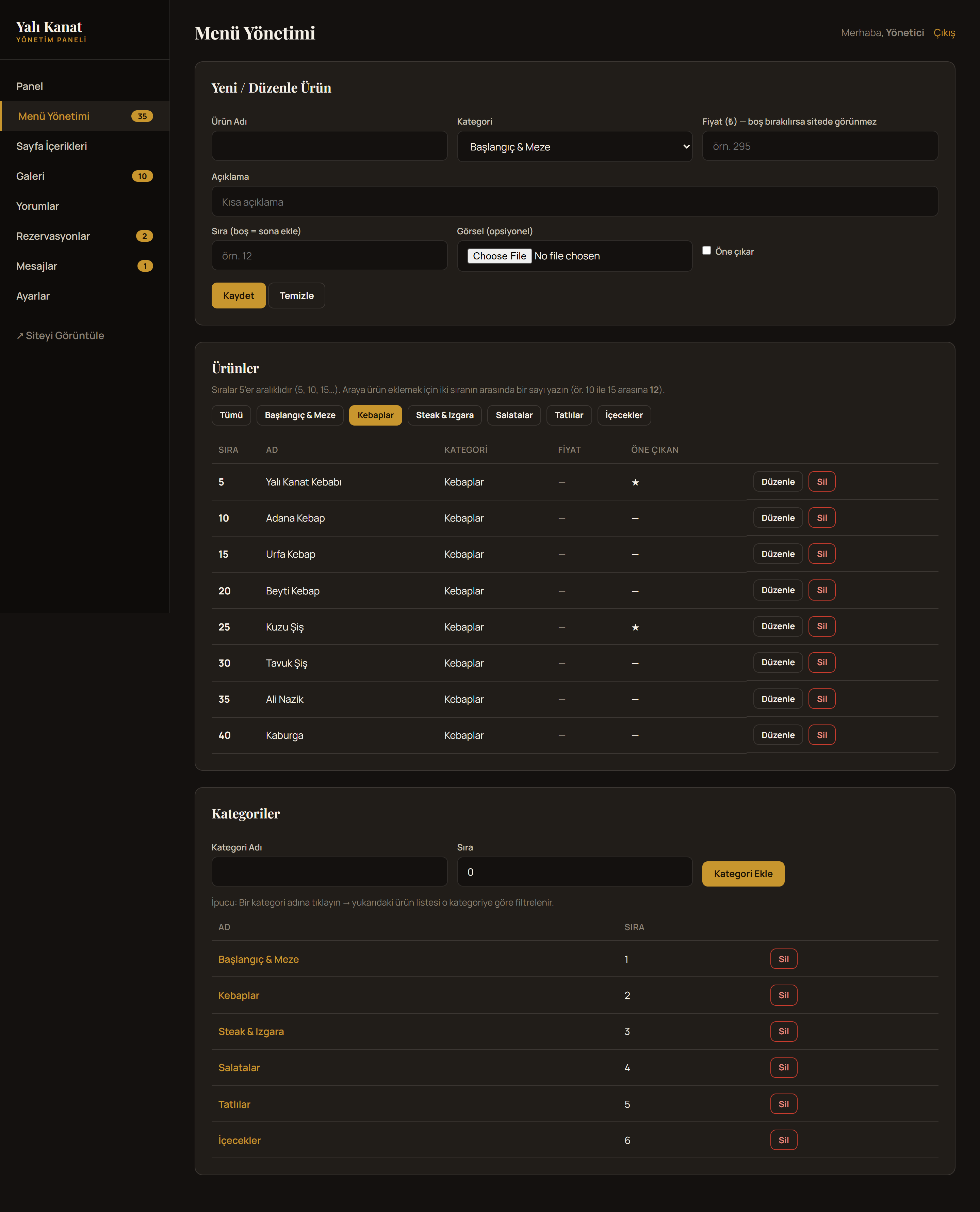Click the Choose File button

pyautogui.click(x=499, y=256)
